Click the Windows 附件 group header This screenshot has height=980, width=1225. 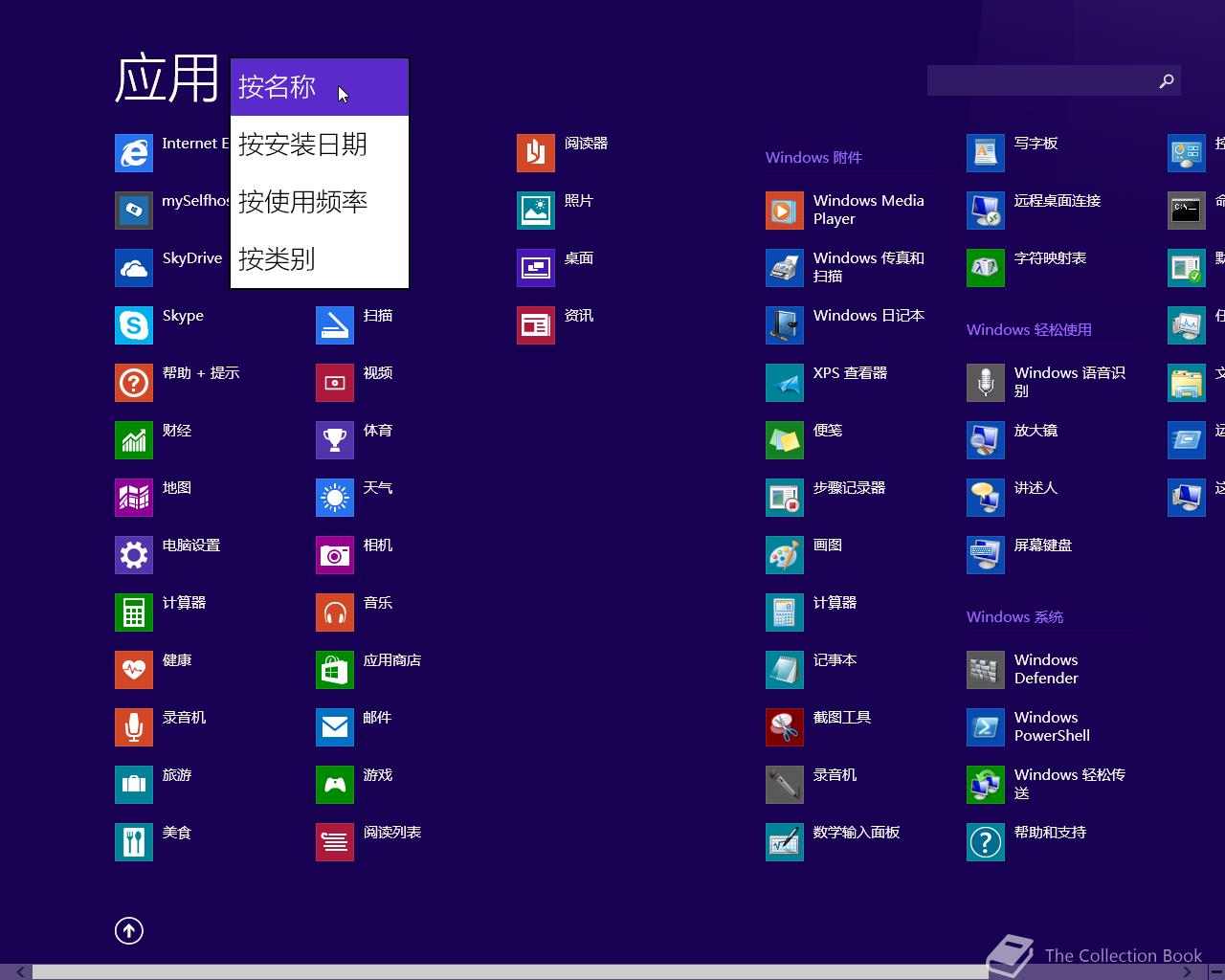[x=813, y=158]
